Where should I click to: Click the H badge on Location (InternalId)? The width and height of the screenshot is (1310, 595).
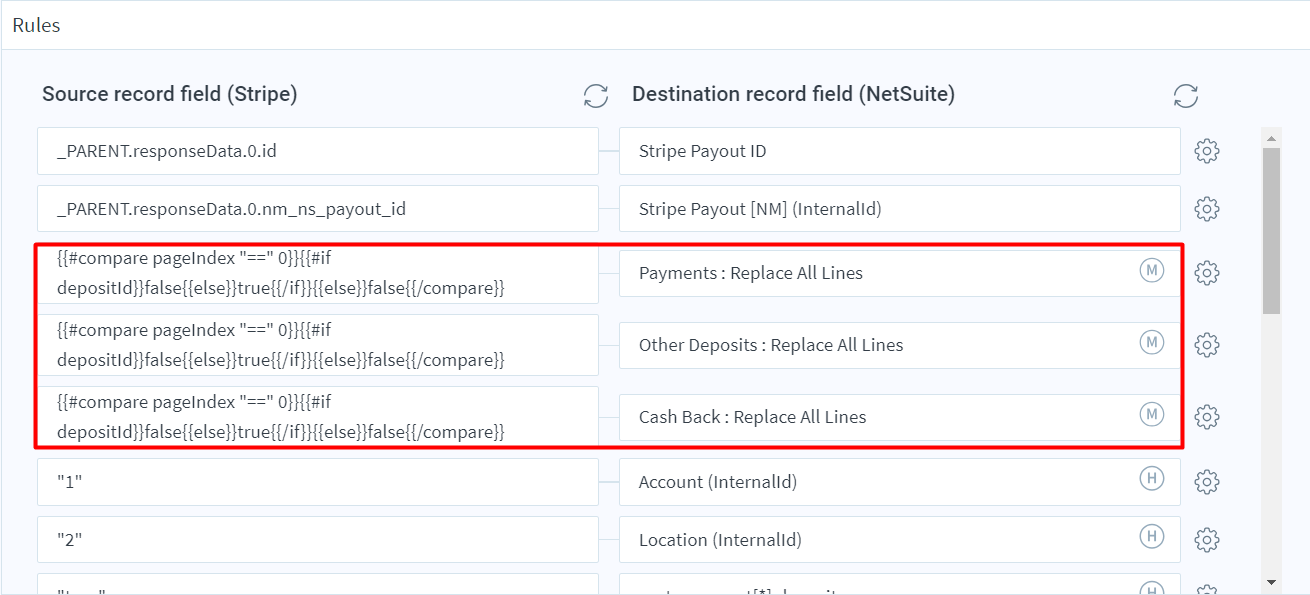[1152, 537]
